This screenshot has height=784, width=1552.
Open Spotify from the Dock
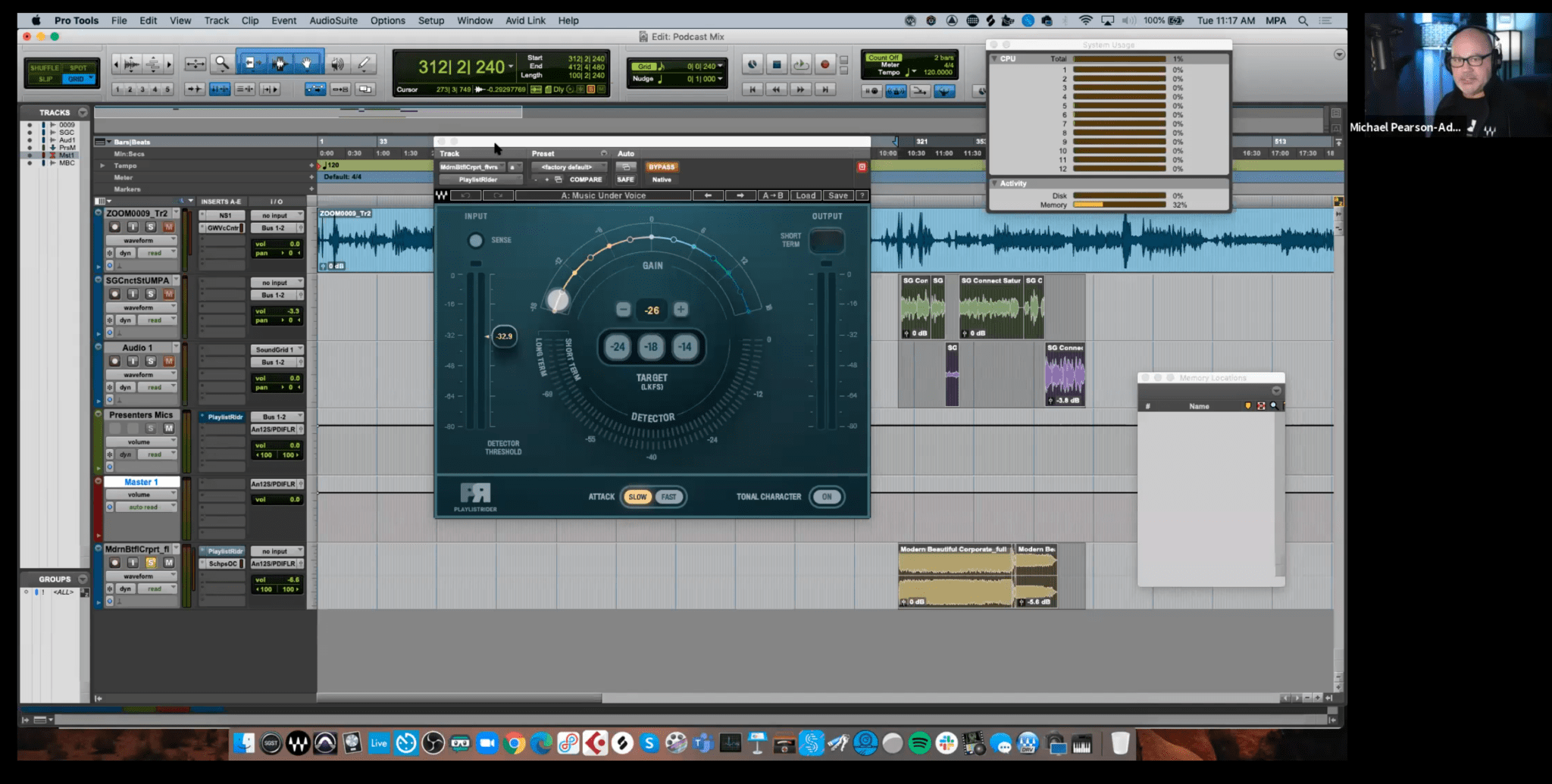919,744
